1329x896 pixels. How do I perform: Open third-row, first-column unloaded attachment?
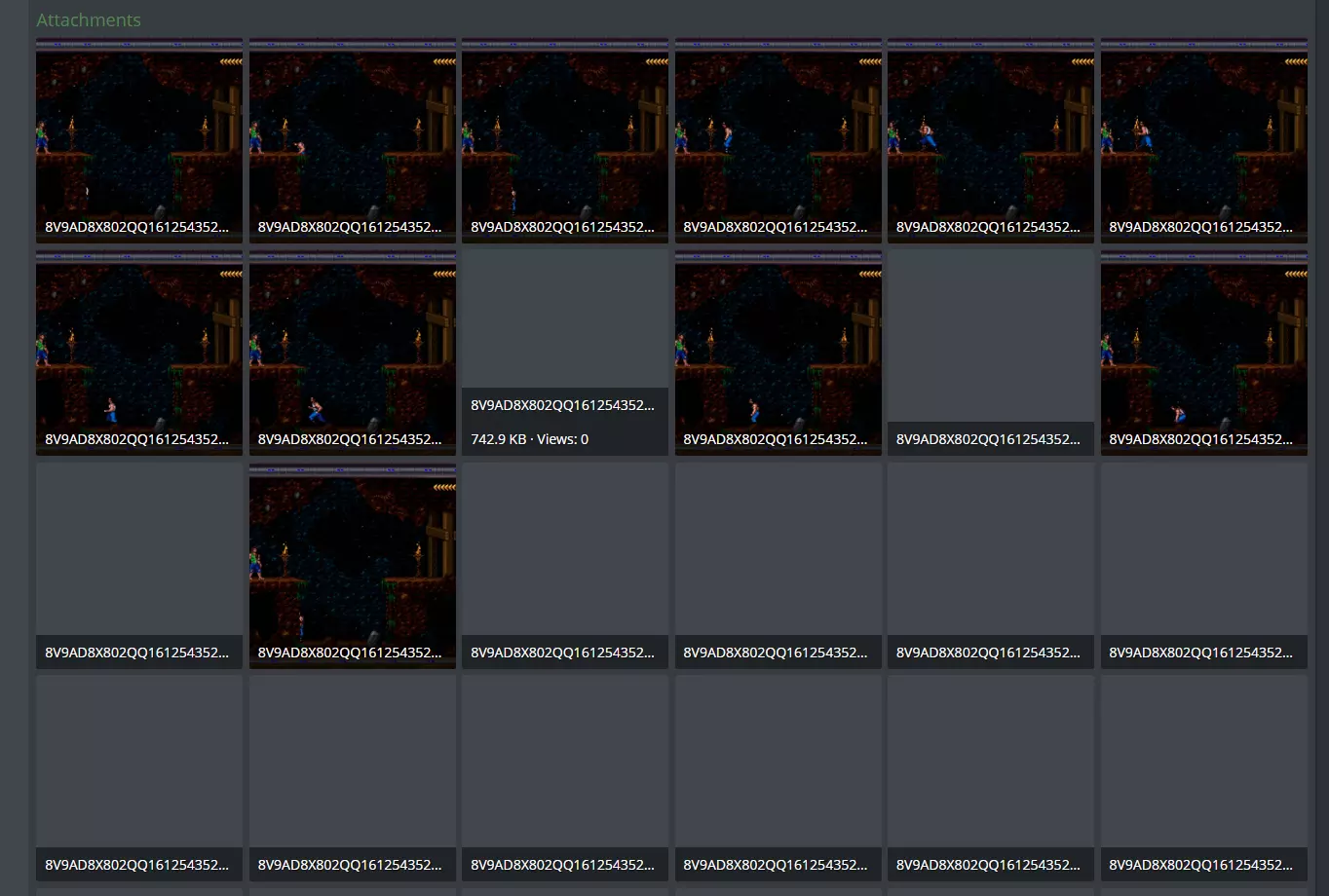[139, 566]
